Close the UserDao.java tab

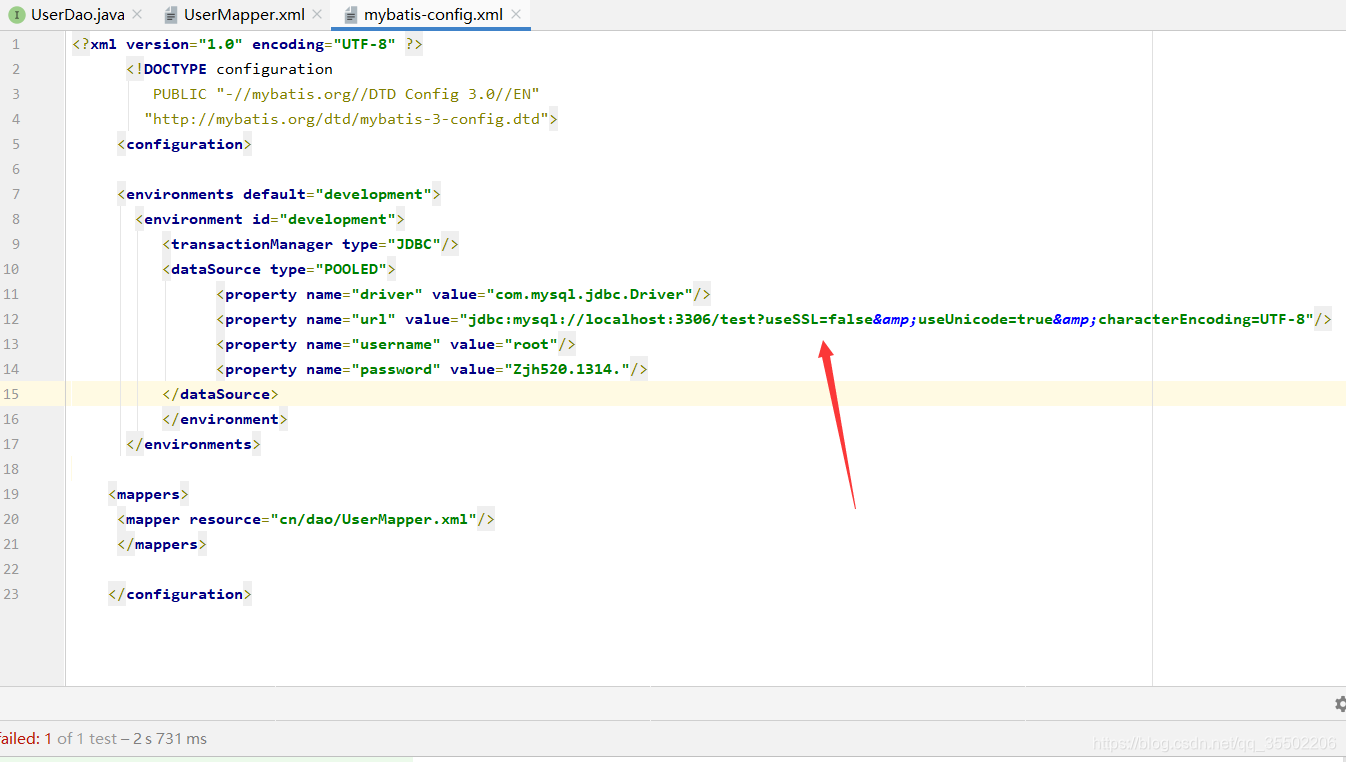[x=135, y=14]
